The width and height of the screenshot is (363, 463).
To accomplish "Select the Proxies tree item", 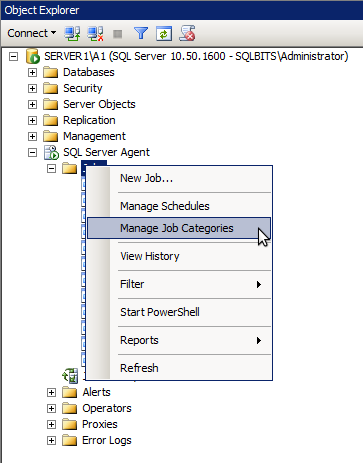I will 100,424.
